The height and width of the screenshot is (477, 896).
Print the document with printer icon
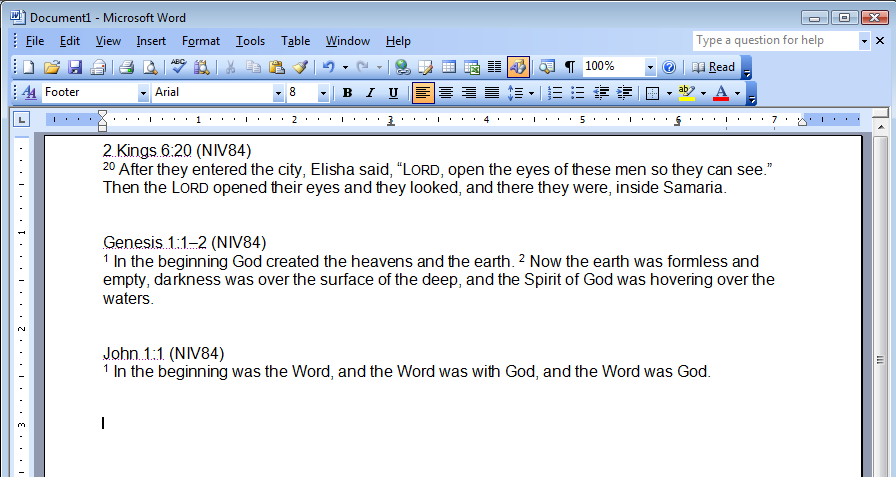coord(126,67)
